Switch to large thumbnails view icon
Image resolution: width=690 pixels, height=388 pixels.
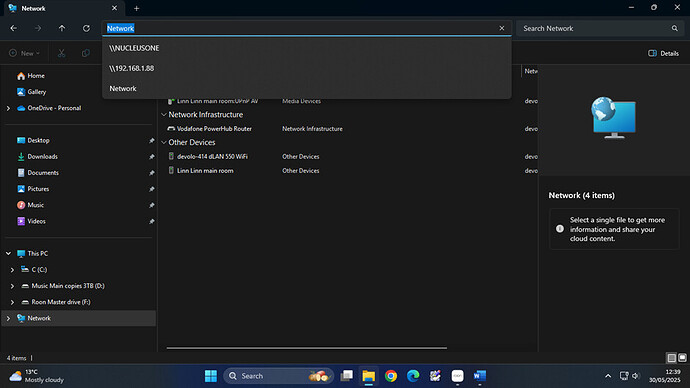point(682,358)
